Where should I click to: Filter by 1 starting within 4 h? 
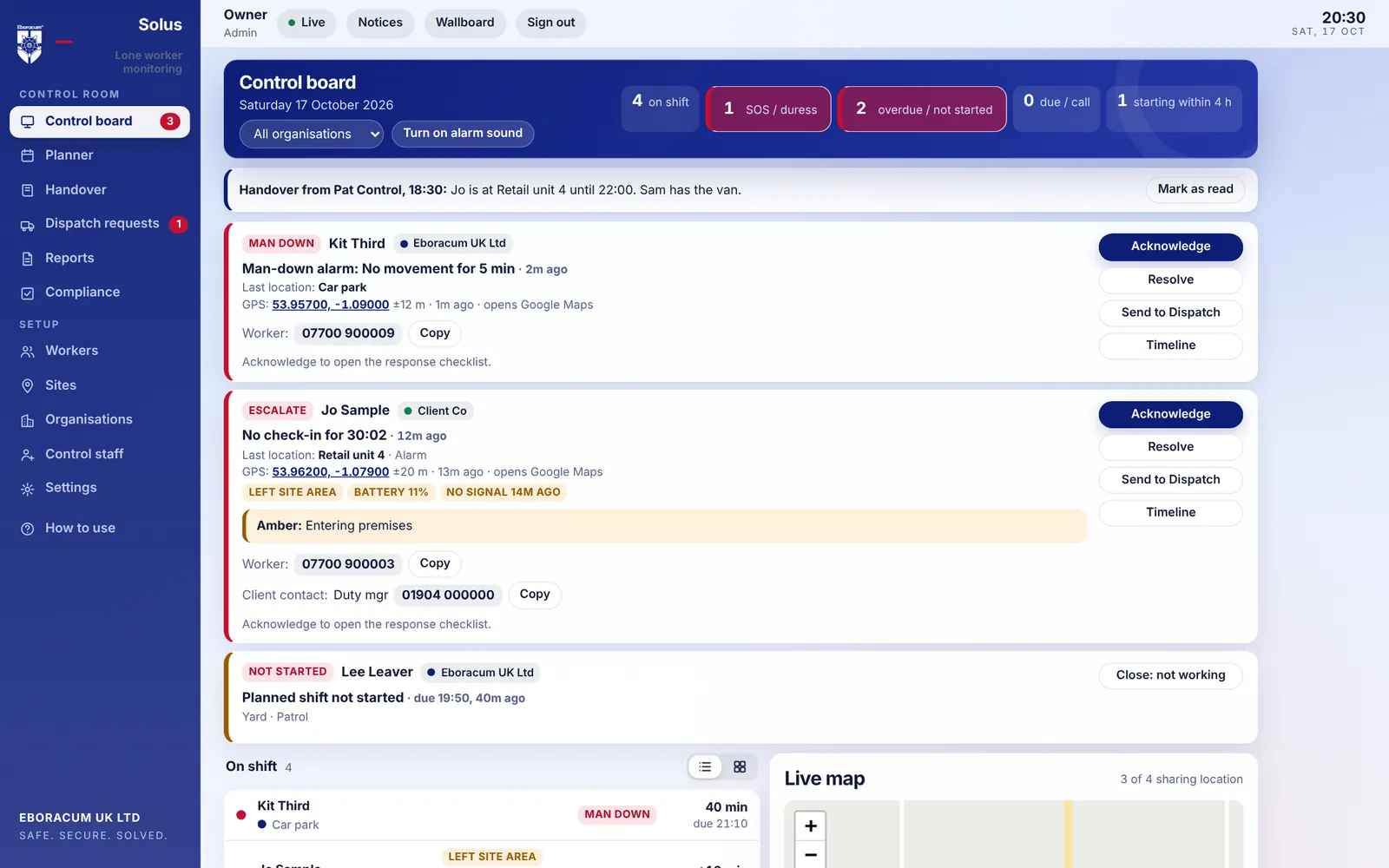pos(1174,108)
